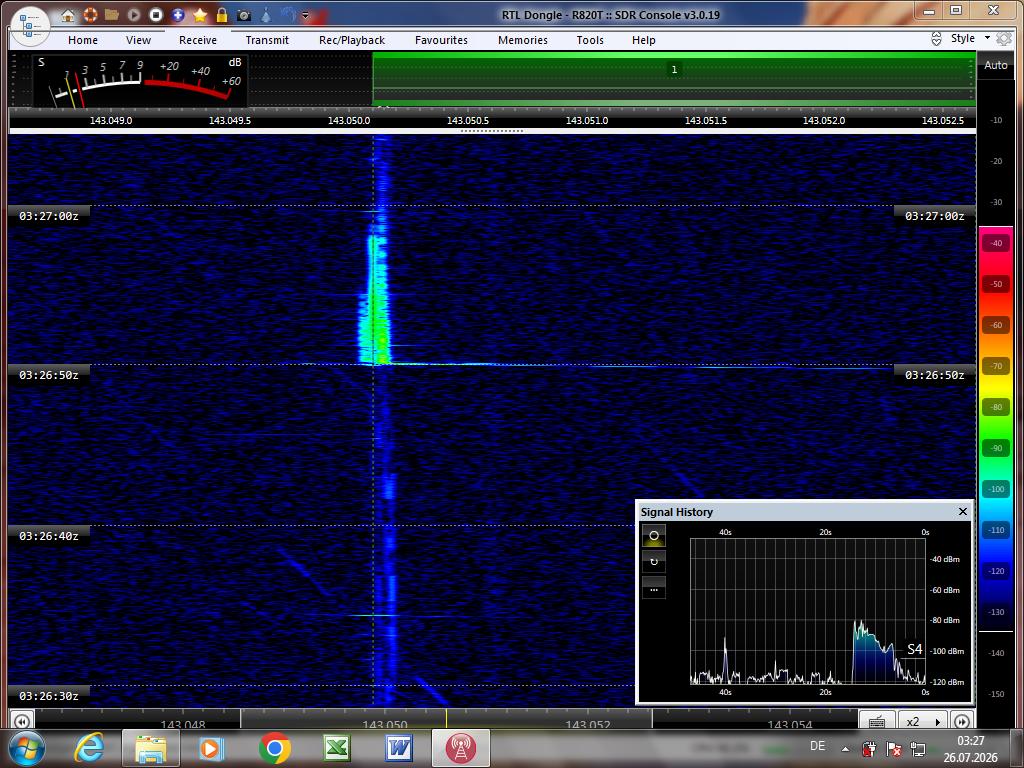
Task: Click the S4 reading in Signal History
Action: [914, 649]
